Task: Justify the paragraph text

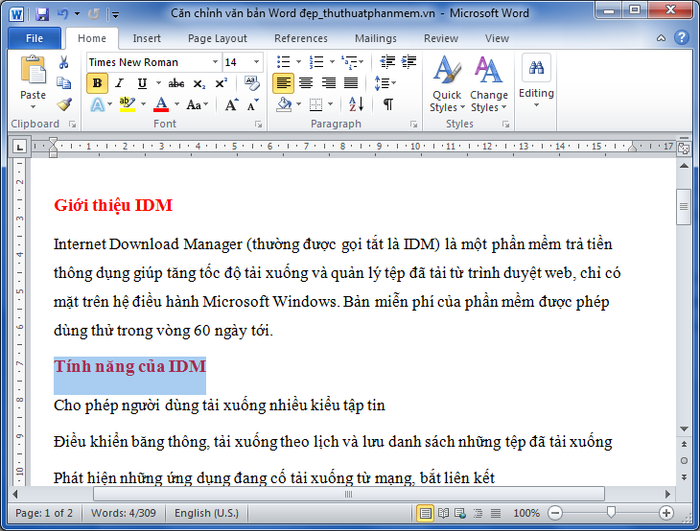Action: click(351, 83)
